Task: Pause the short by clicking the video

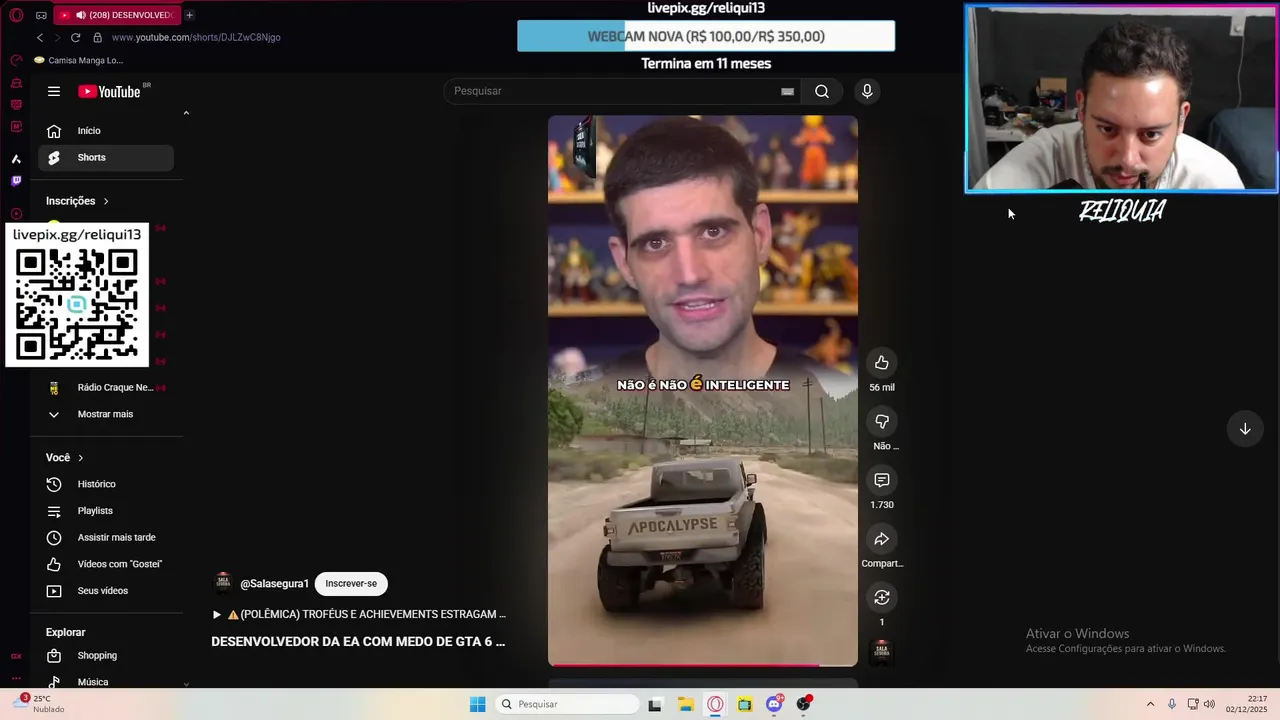Action: pyautogui.click(x=703, y=390)
